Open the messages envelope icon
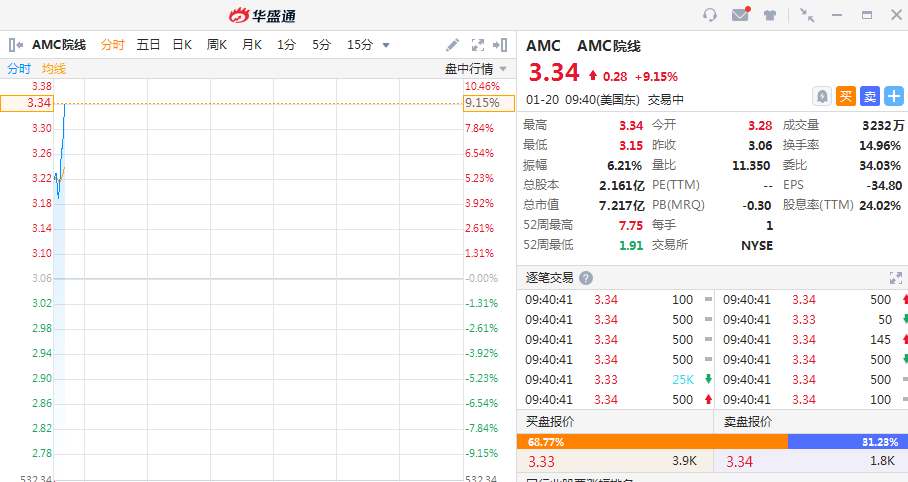Viewport: 908px width, 482px height. (x=740, y=15)
